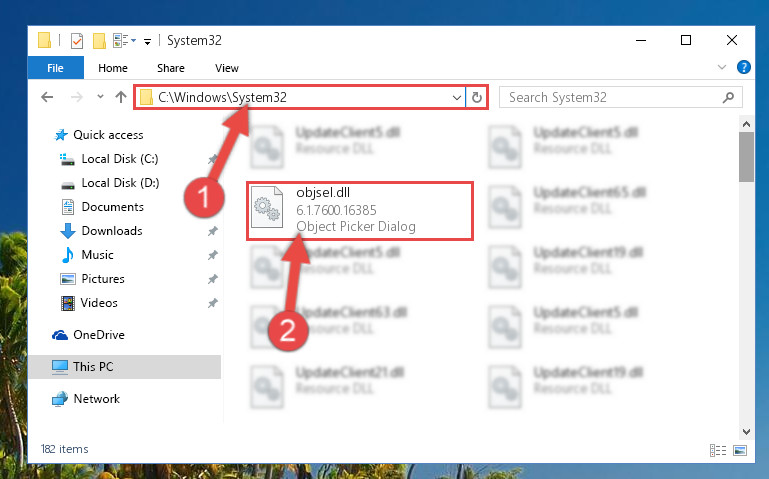
Task: Go back with the left arrow
Action: coord(47,97)
